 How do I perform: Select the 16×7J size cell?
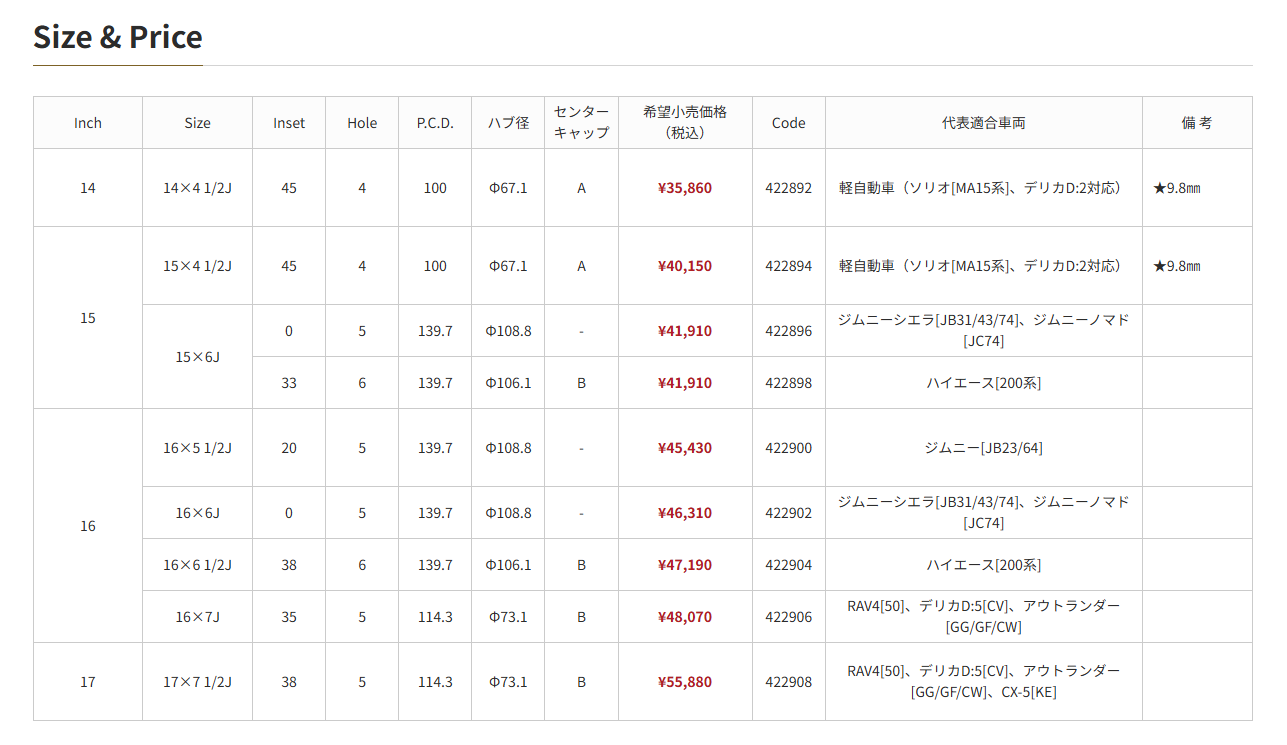click(x=198, y=617)
